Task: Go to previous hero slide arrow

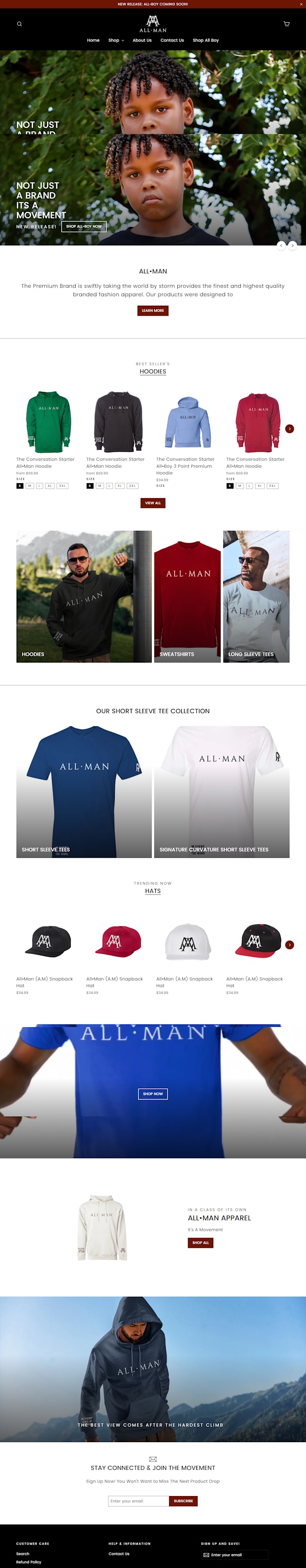Action: [x=281, y=245]
